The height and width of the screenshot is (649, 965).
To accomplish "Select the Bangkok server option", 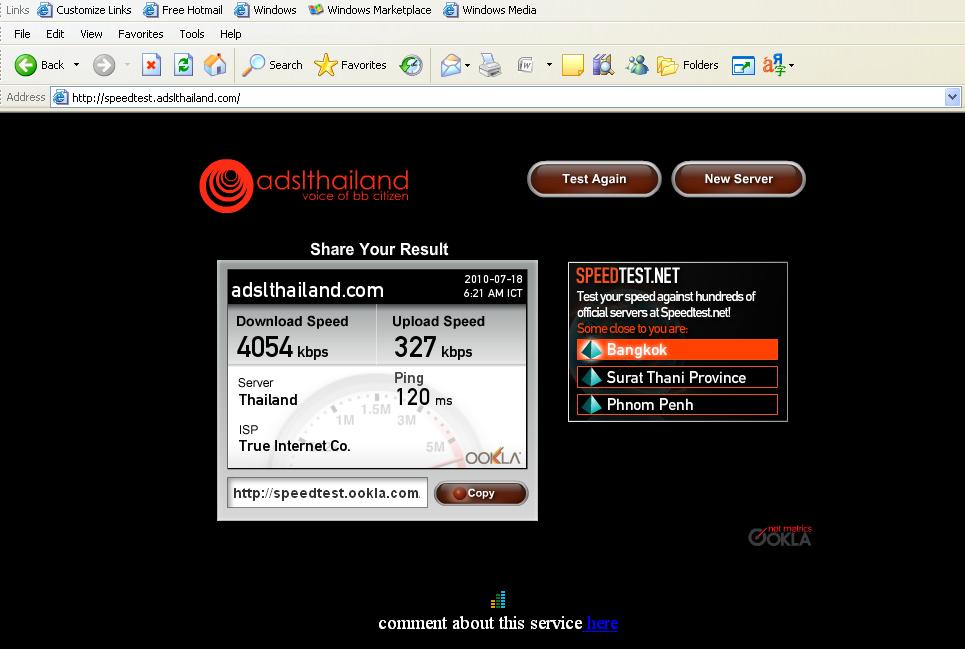I will point(677,350).
